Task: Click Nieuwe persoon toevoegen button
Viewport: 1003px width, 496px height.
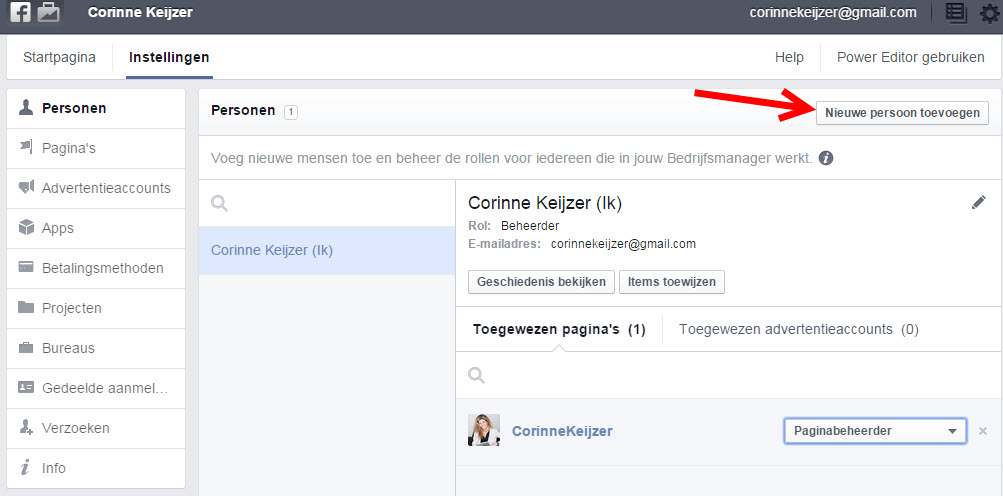Action: tap(902, 113)
